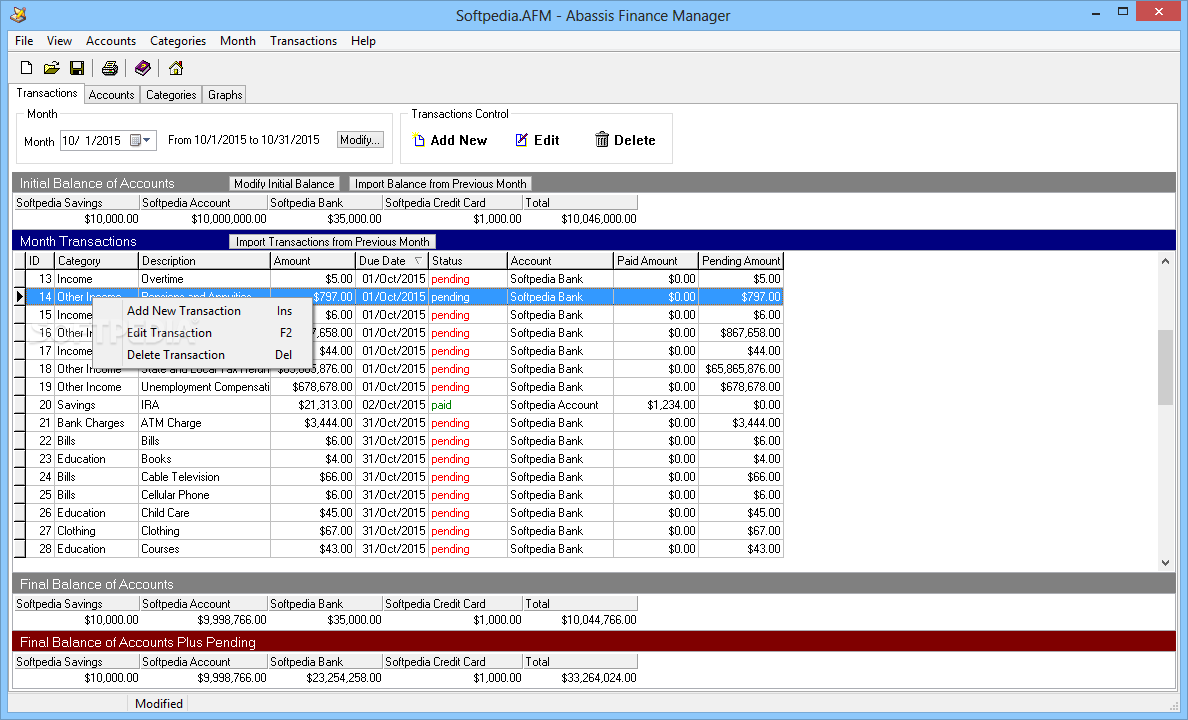The height and width of the screenshot is (720, 1188).
Task: Click the Print toolbar icon
Action: (110, 68)
